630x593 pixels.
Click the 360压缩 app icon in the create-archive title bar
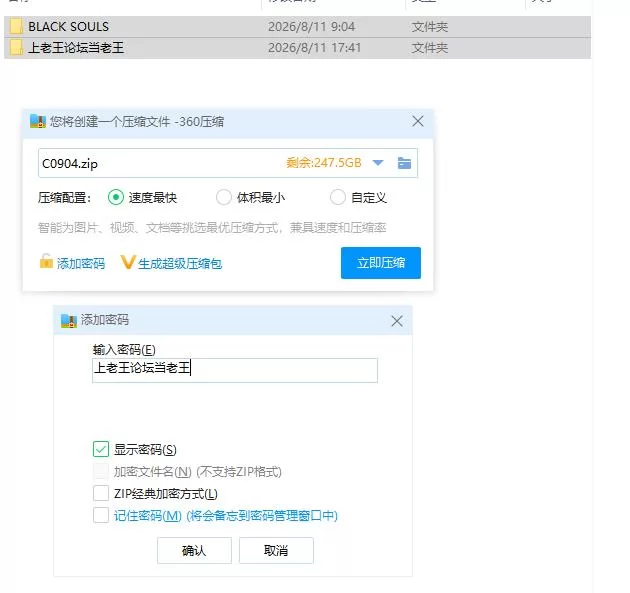pos(38,121)
